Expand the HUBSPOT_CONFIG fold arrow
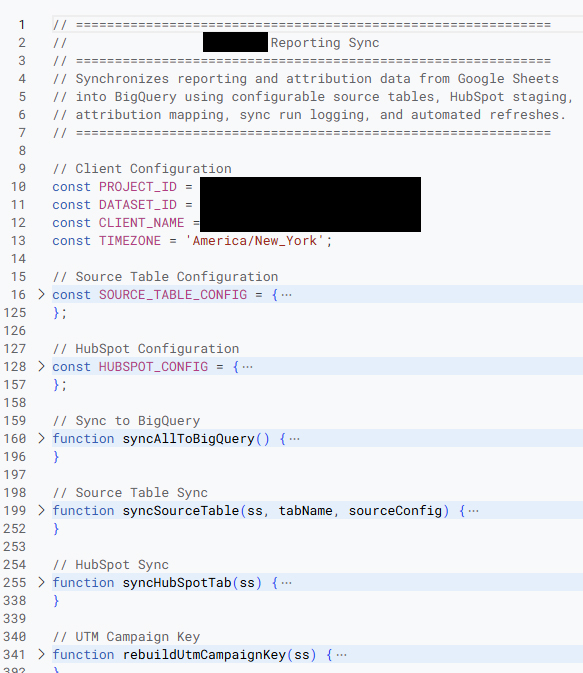583x673 pixels. click(41, 367)
